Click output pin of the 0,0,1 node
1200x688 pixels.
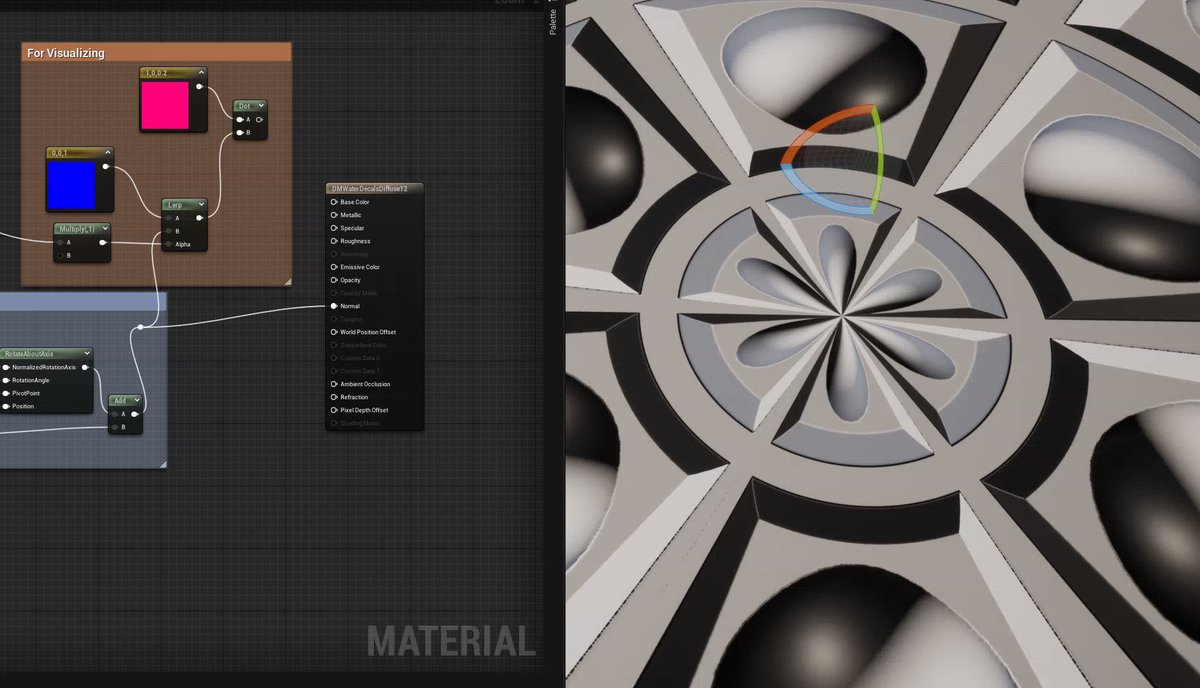point(105,167)
